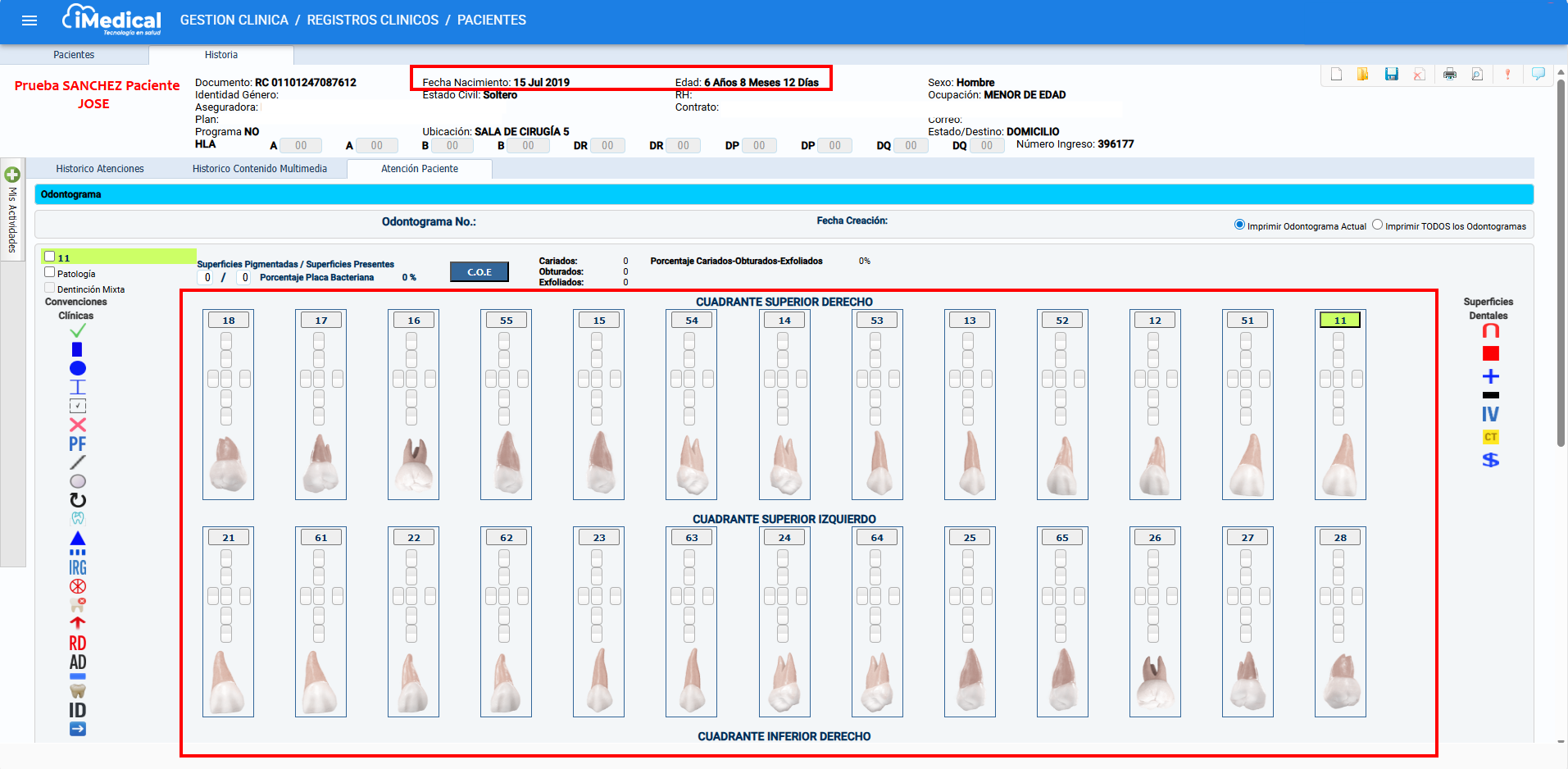Enable the Patología checkbox
The width and height of the screenshot is (1568, 769).
(50, 272)
